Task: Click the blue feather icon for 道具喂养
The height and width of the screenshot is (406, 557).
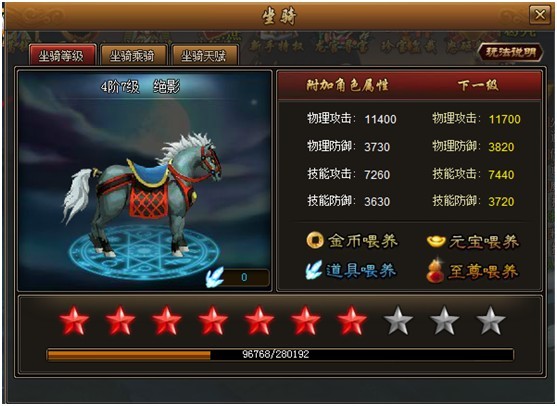Action: pyautogui.click(x=314, y=270)
